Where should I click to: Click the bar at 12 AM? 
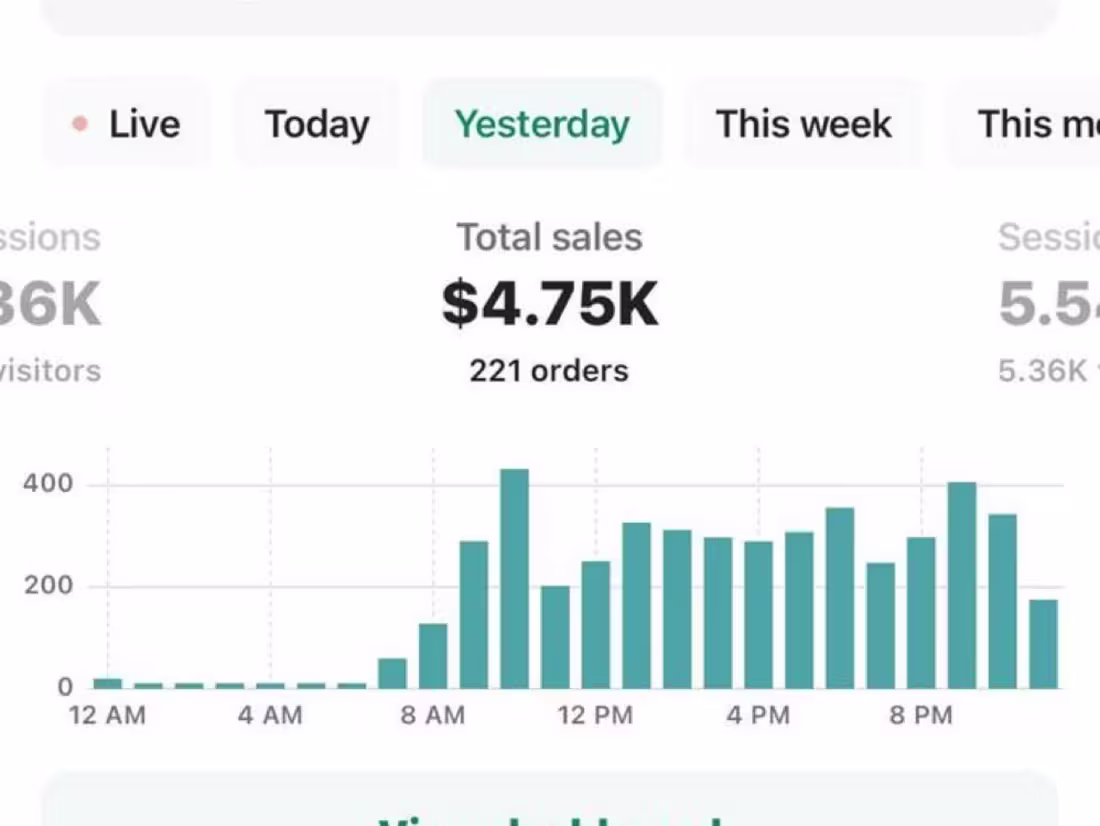click(x=107, y=684)
